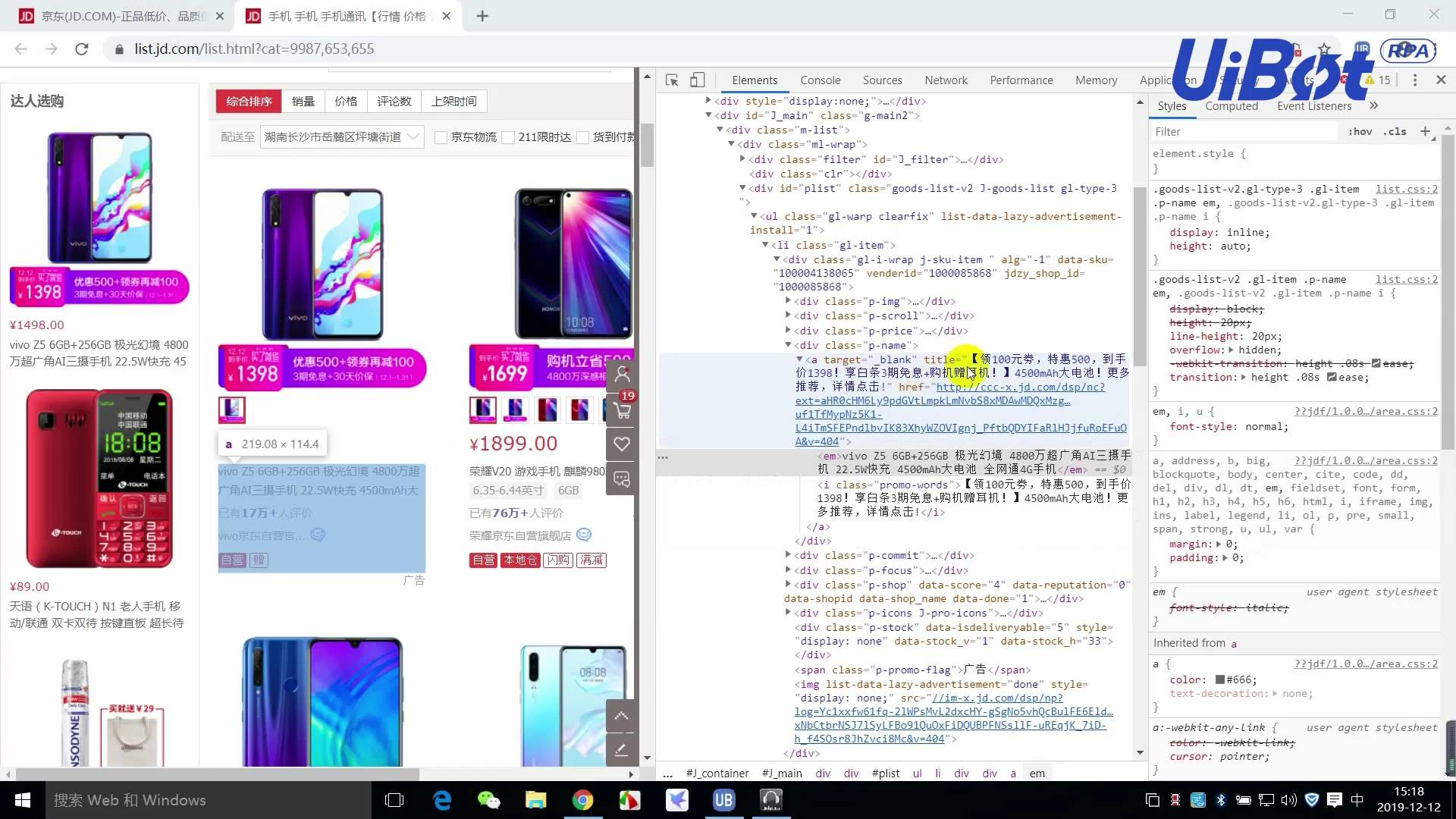Click the address bar URL list.jd.com
Screen dimensions: 1456x819
[x=254, y=49]
